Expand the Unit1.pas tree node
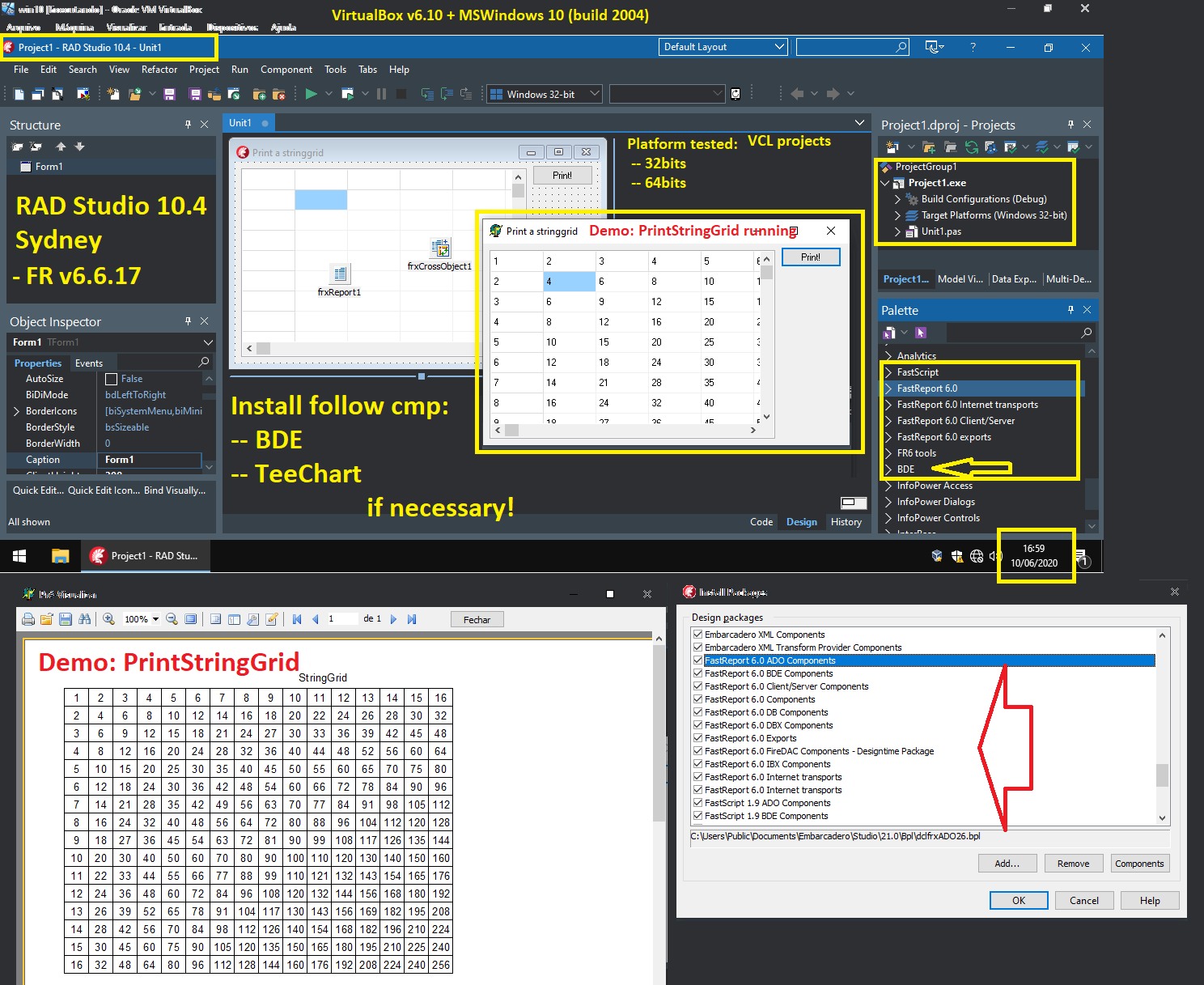The width and height of the screenshot is (1204, 985). (x=897, y=231)
